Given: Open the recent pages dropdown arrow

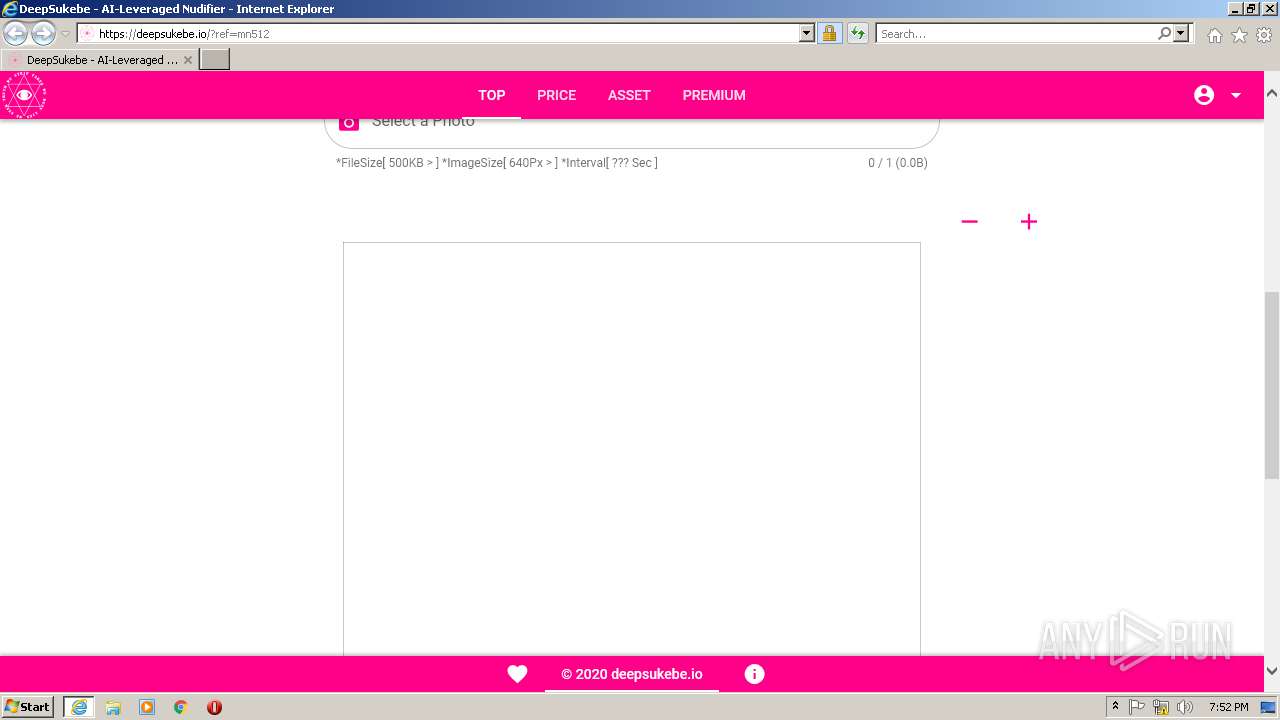Looking at the screenshot, I should pyautogui.click(x=65, y=34).
